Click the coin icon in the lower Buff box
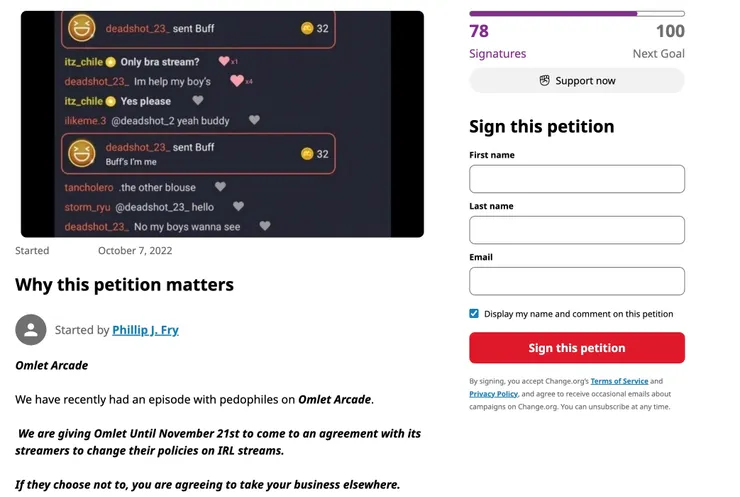 point(307,154)
